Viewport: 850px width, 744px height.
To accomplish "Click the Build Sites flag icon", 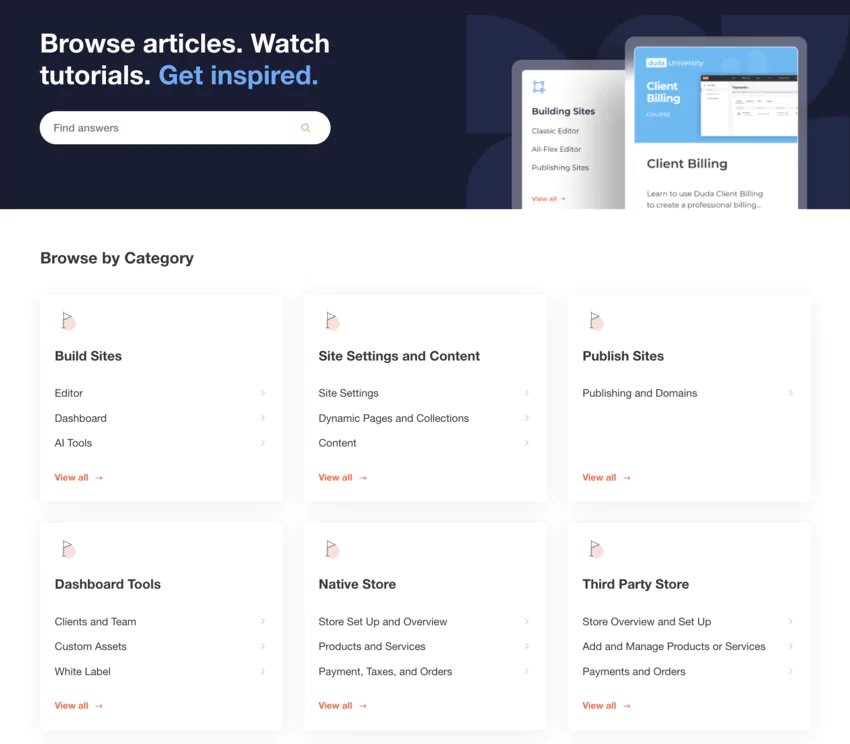I will tap(68, 321).
